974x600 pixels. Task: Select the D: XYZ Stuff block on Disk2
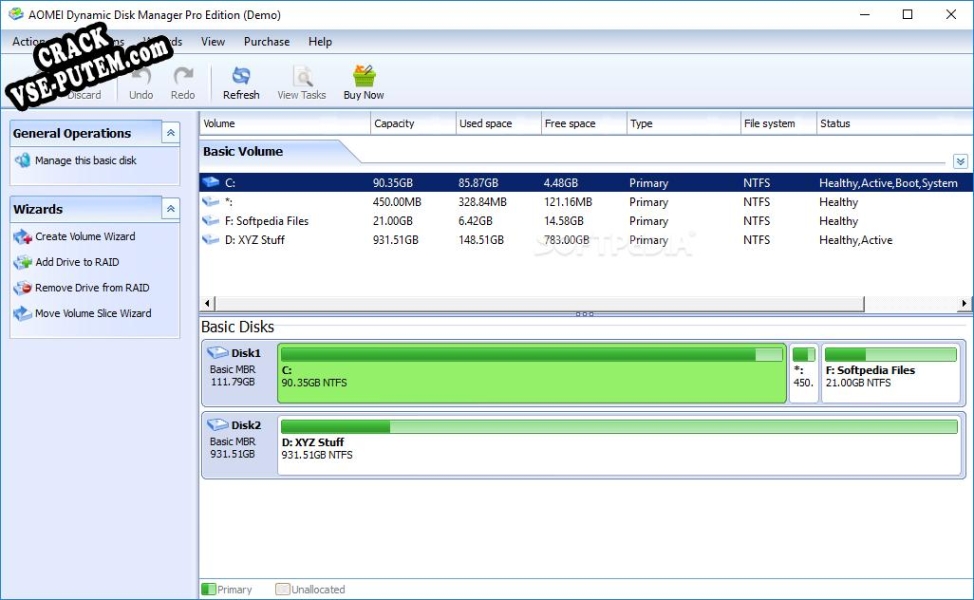619,445
